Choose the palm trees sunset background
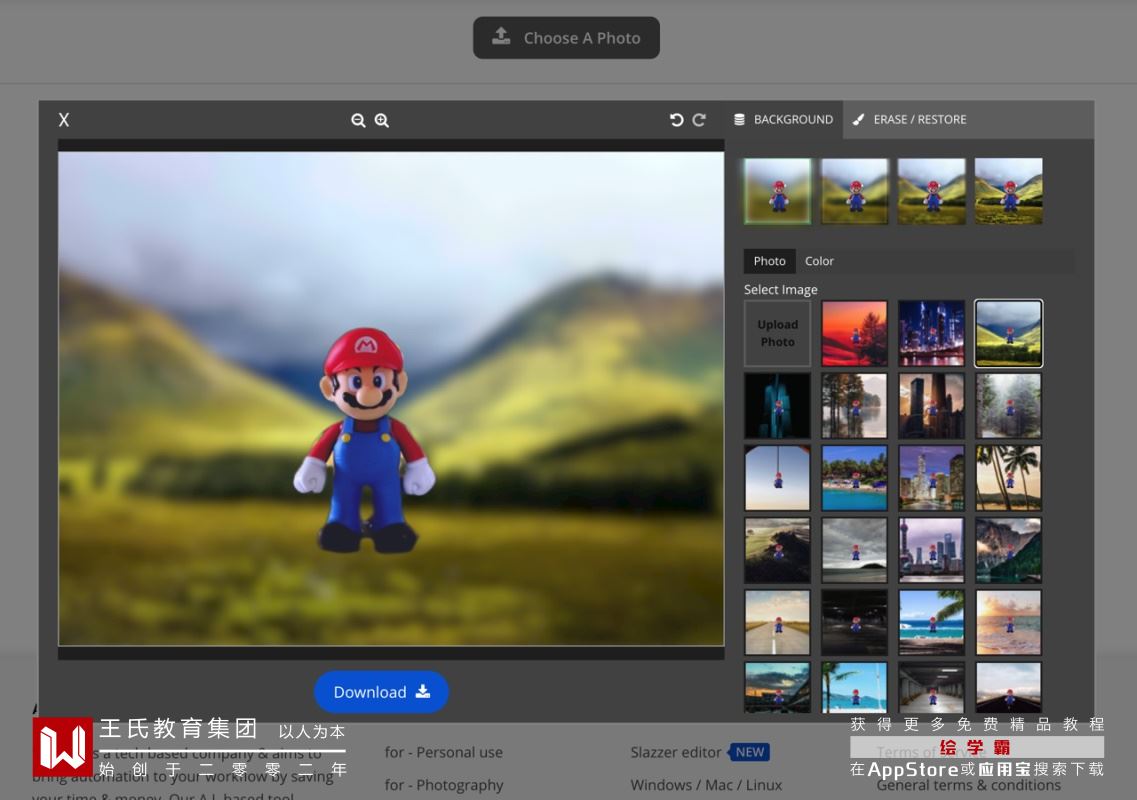1137x800 pixels. (1008, 478)
